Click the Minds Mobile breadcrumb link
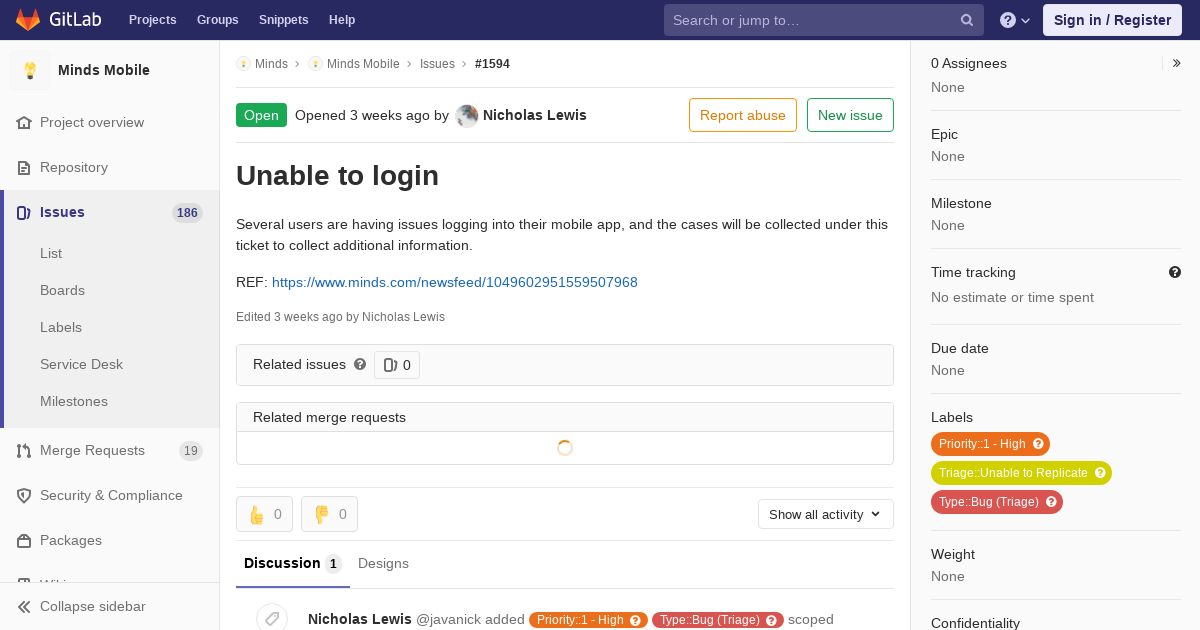This screenshot has height=630, width=1200. click(363, 63)
